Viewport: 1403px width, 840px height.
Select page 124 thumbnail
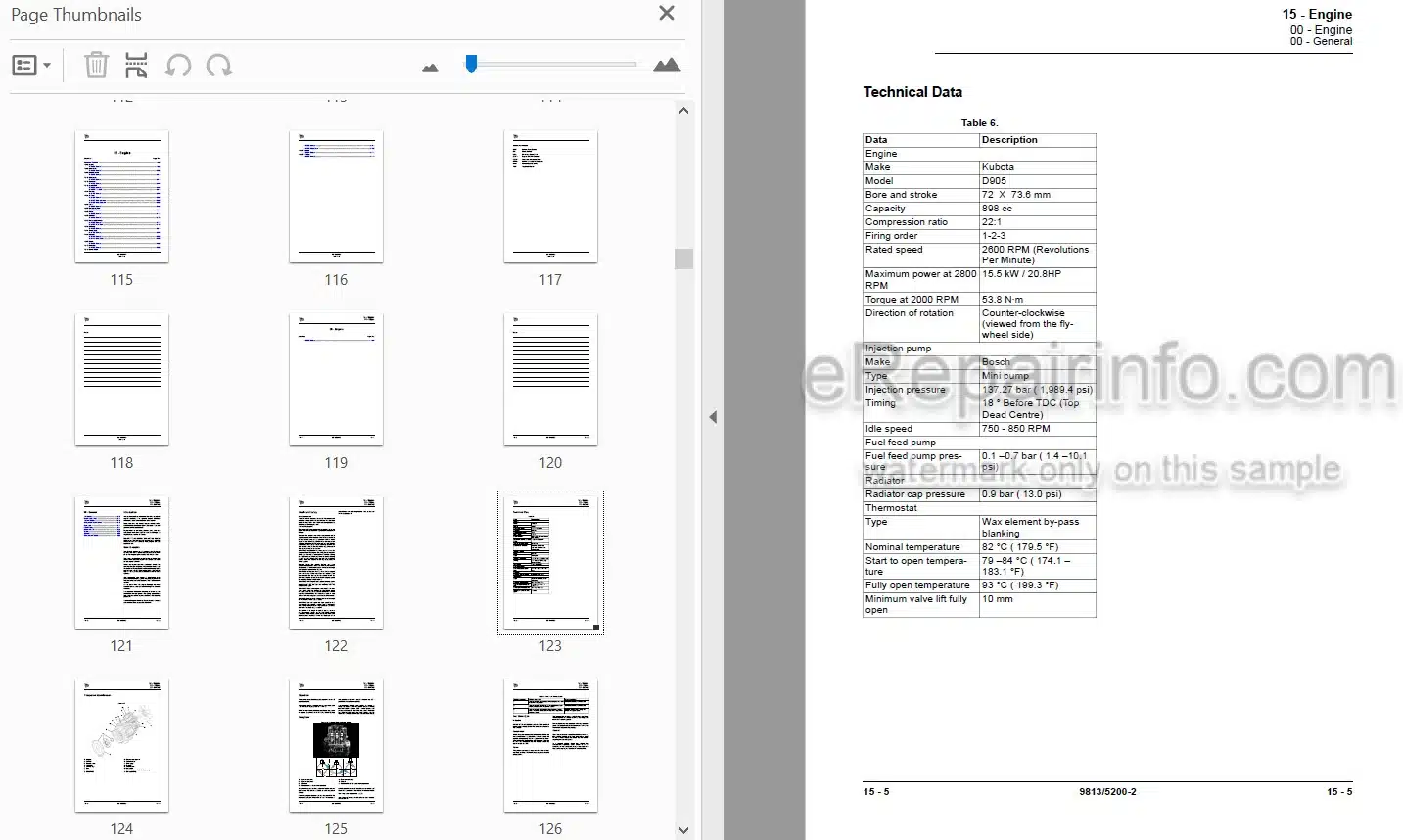tap(121, 746)
